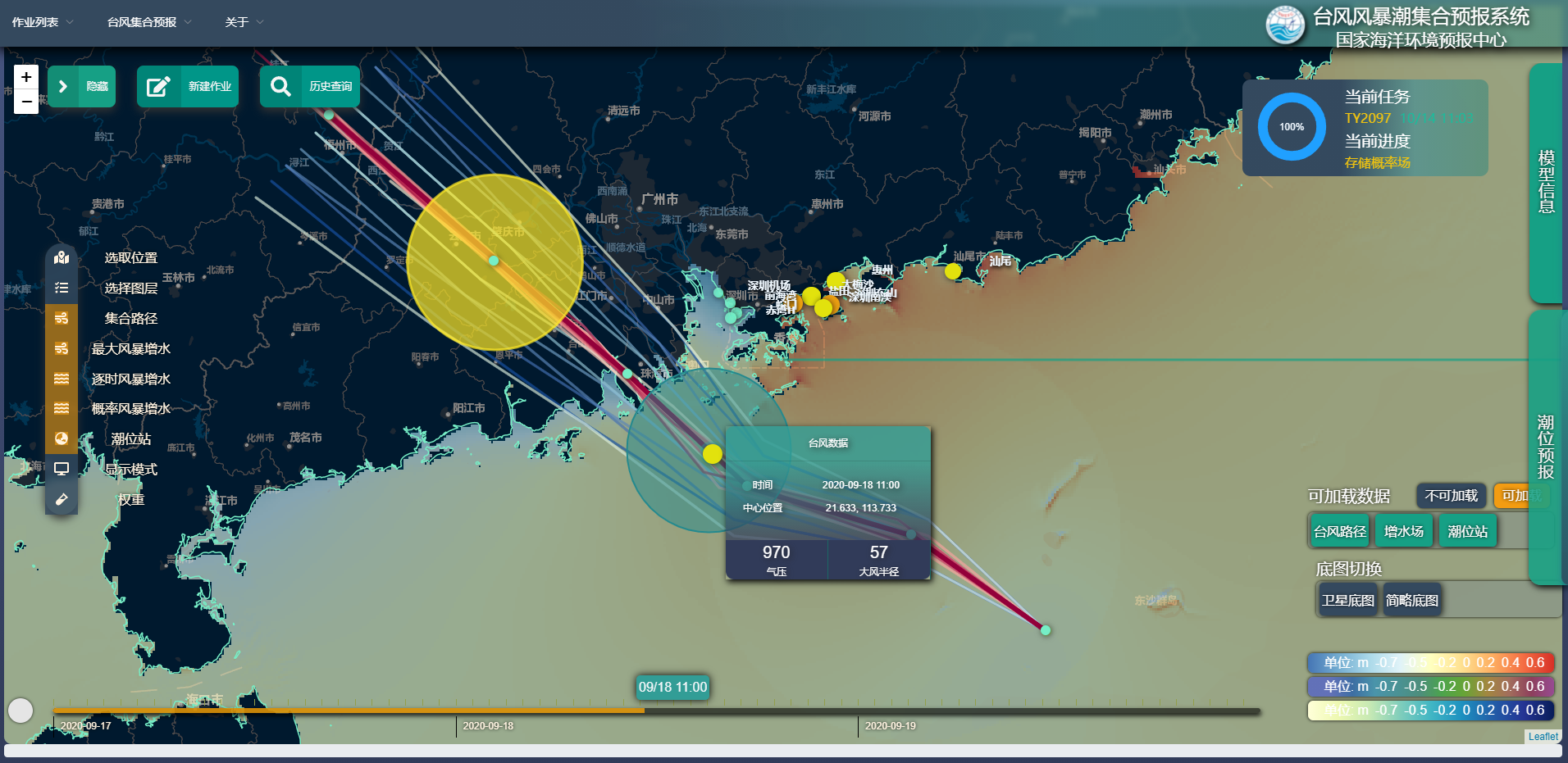Click the orange timeline progress bar
The image size is (1568, 763).
349,711
